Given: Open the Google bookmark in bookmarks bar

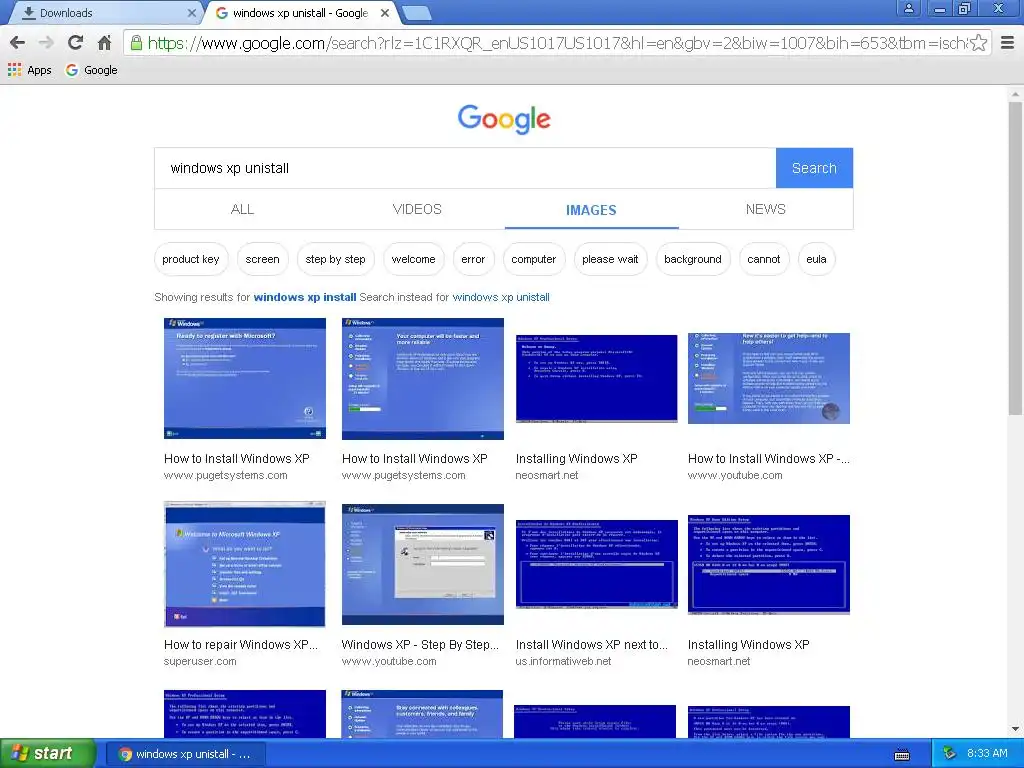Looking at the screenshot, I should pyautogui.click(x=91, y=70).
